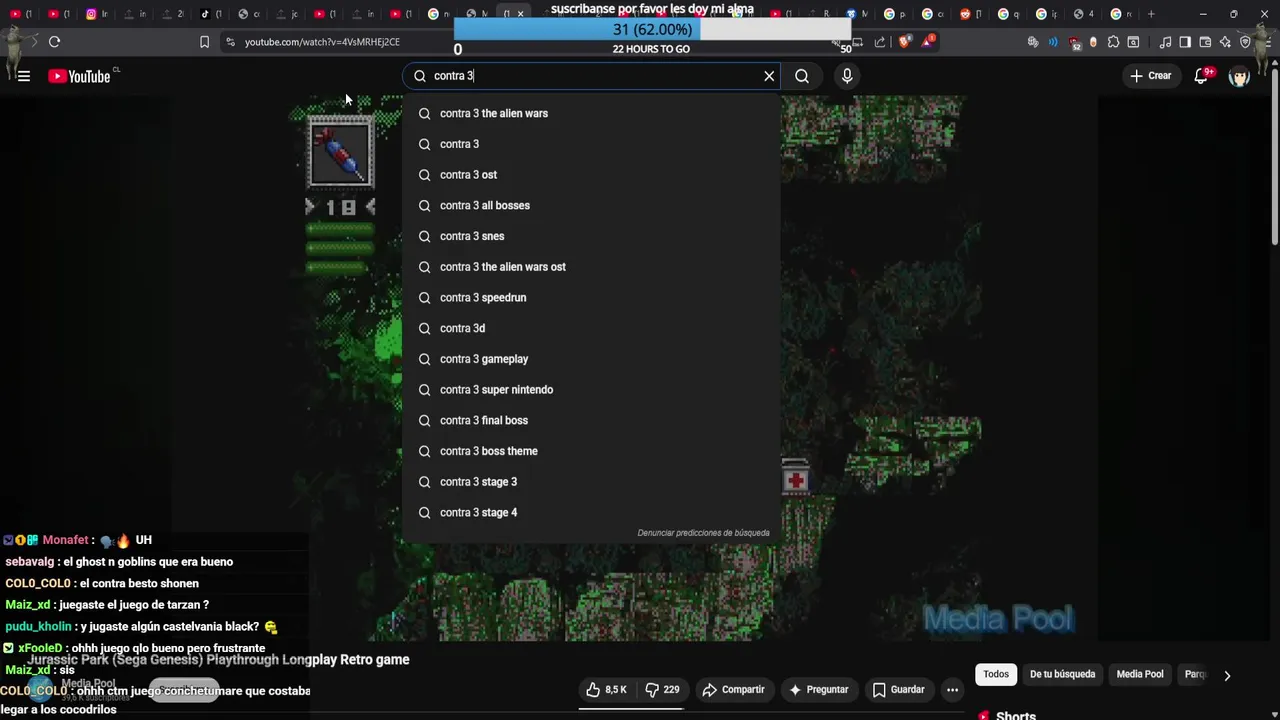Clear the search box with the X
The width and height of the screenshot is (1280, 720).
coord(769,76)
